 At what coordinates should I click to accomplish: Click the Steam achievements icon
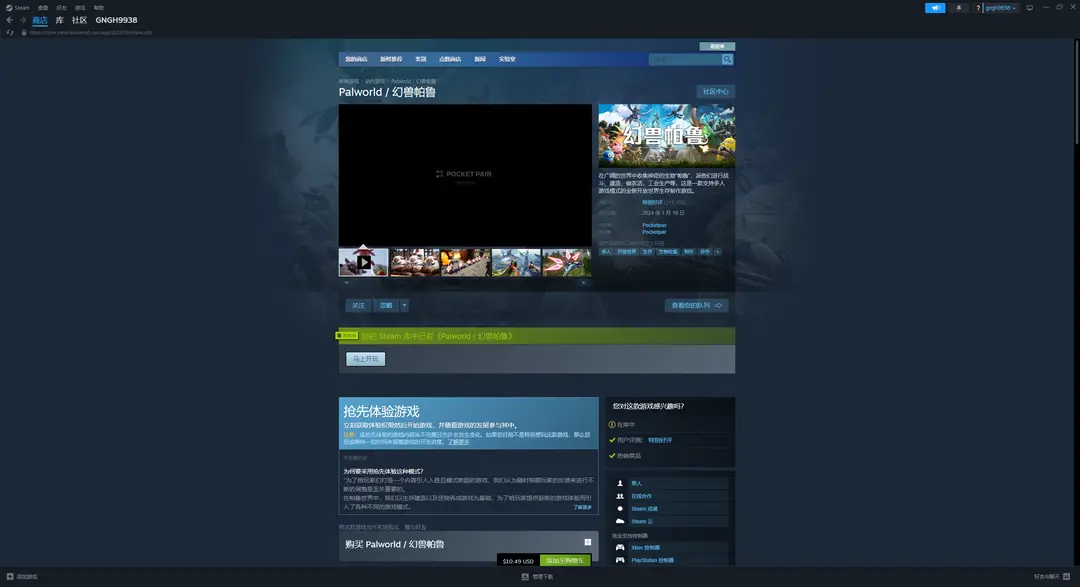620,508
